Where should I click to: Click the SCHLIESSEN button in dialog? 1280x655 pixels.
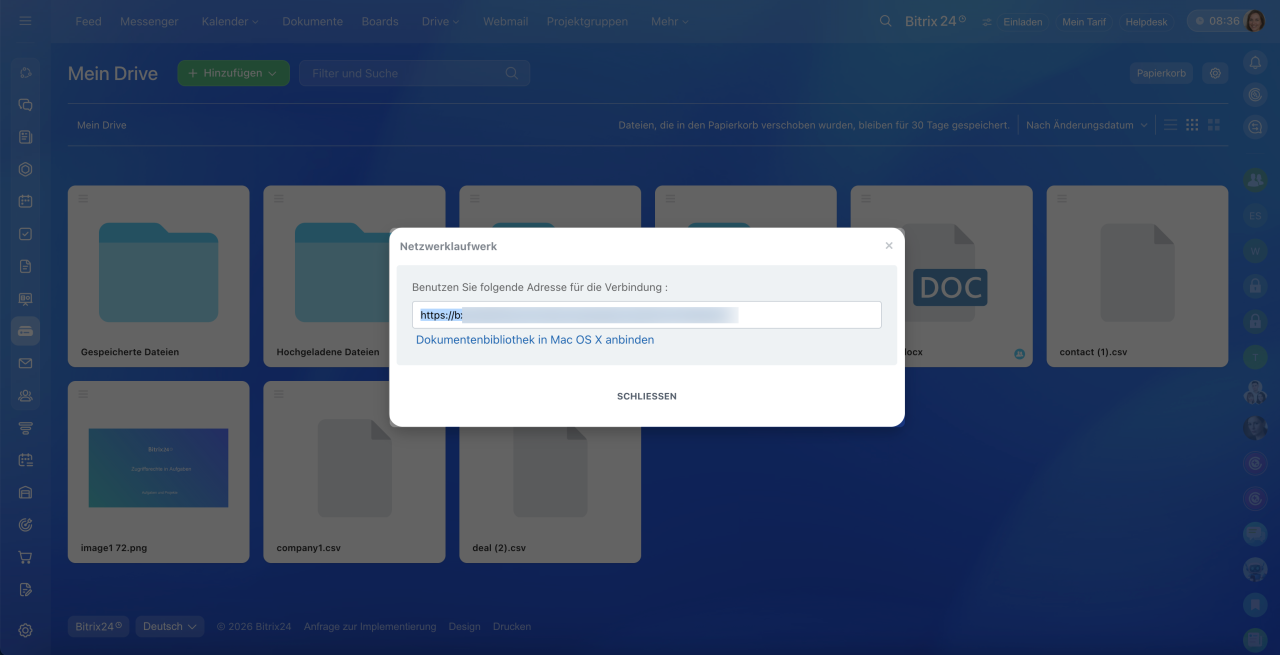pyautogui.click(x=647, y=396)
